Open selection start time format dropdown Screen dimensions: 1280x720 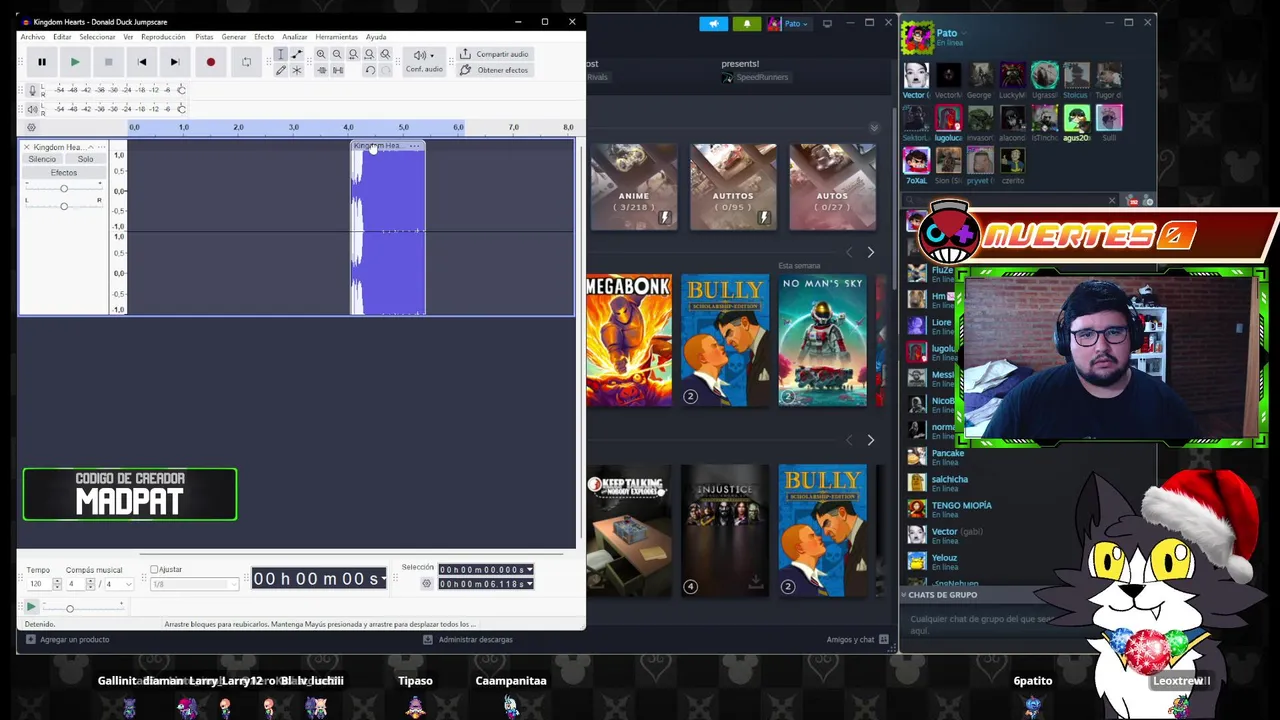point(529,570)
